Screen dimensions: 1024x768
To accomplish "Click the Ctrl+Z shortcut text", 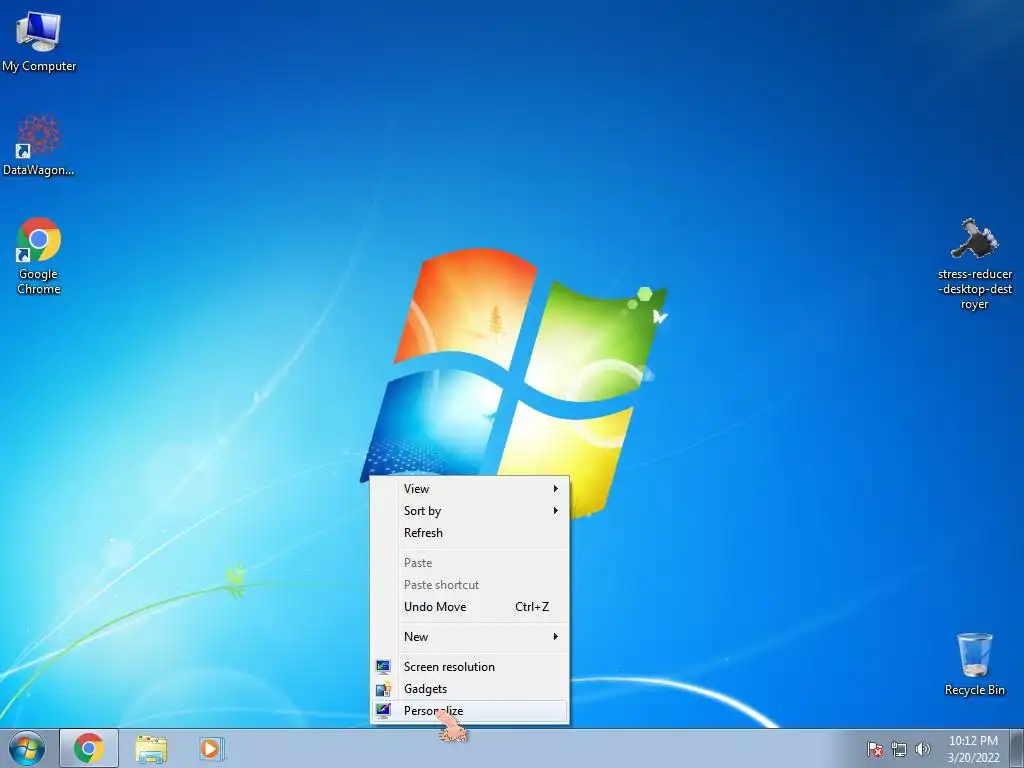I will [532, 607].
